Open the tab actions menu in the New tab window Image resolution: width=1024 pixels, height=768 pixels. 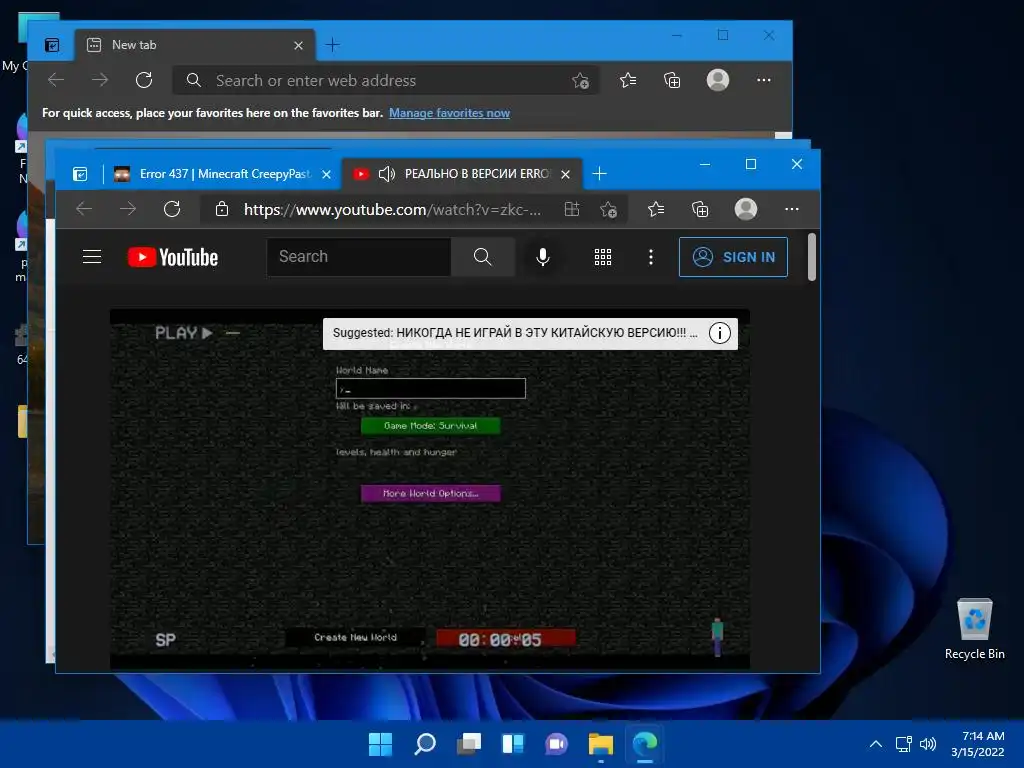point(52,45)
